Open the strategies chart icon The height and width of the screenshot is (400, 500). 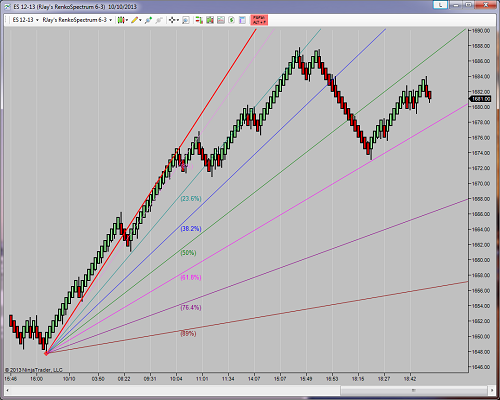point(221,20)
